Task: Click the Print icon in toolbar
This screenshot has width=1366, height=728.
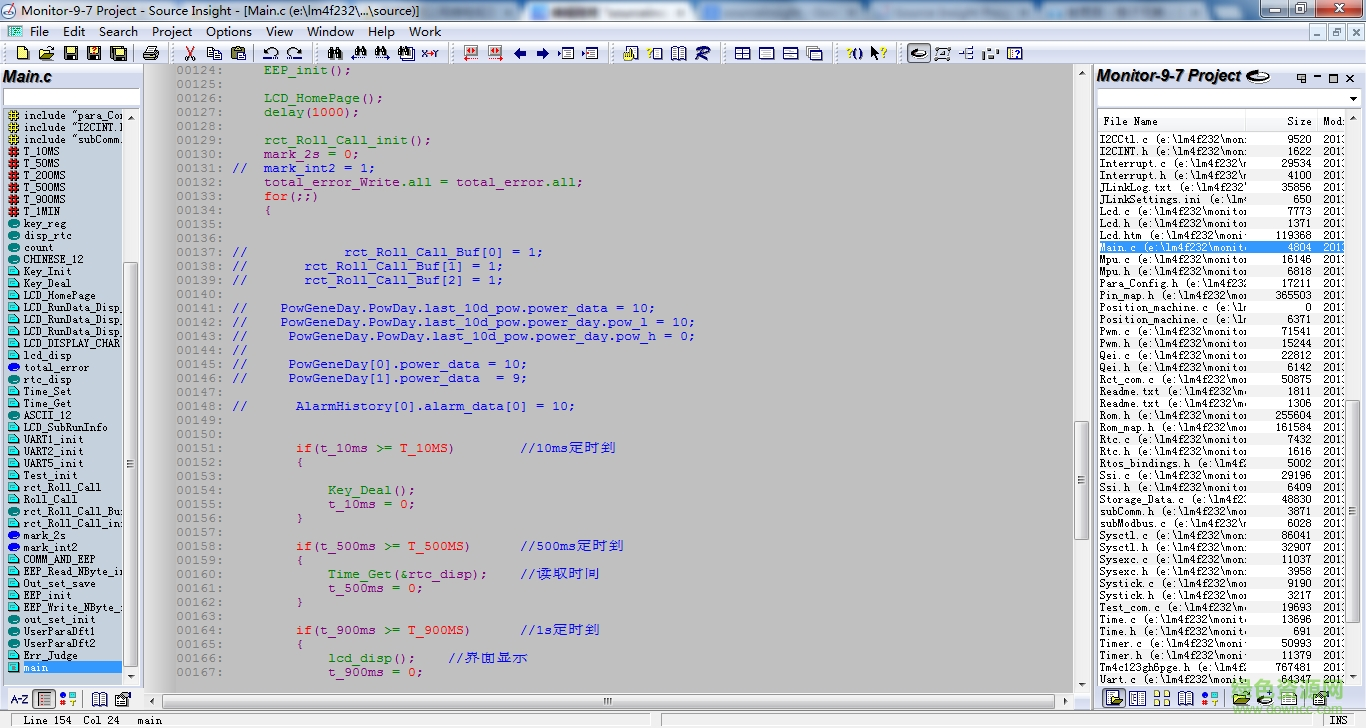Action: tap(151, 53)
